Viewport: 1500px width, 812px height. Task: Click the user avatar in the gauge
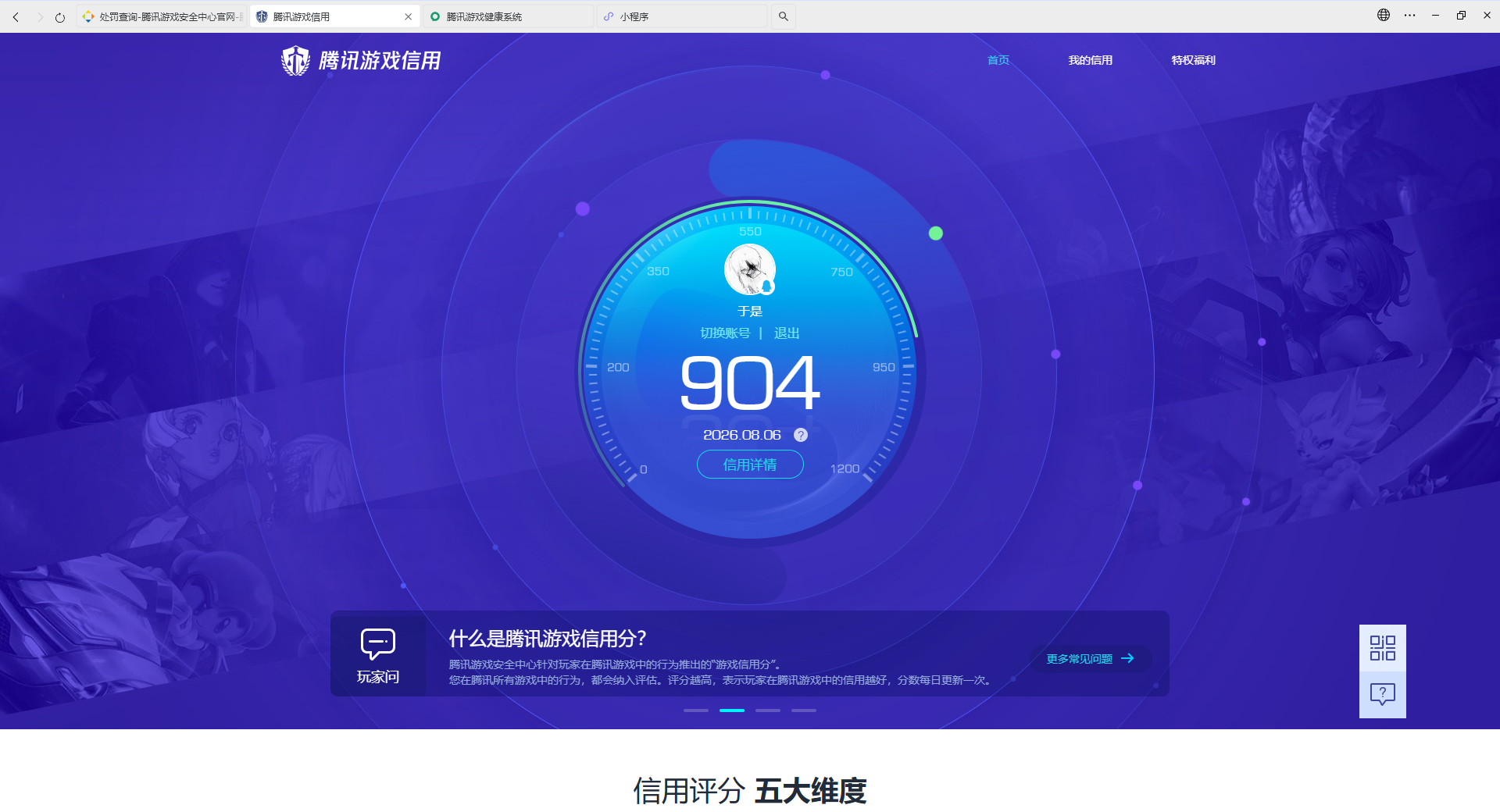(750, 269)
